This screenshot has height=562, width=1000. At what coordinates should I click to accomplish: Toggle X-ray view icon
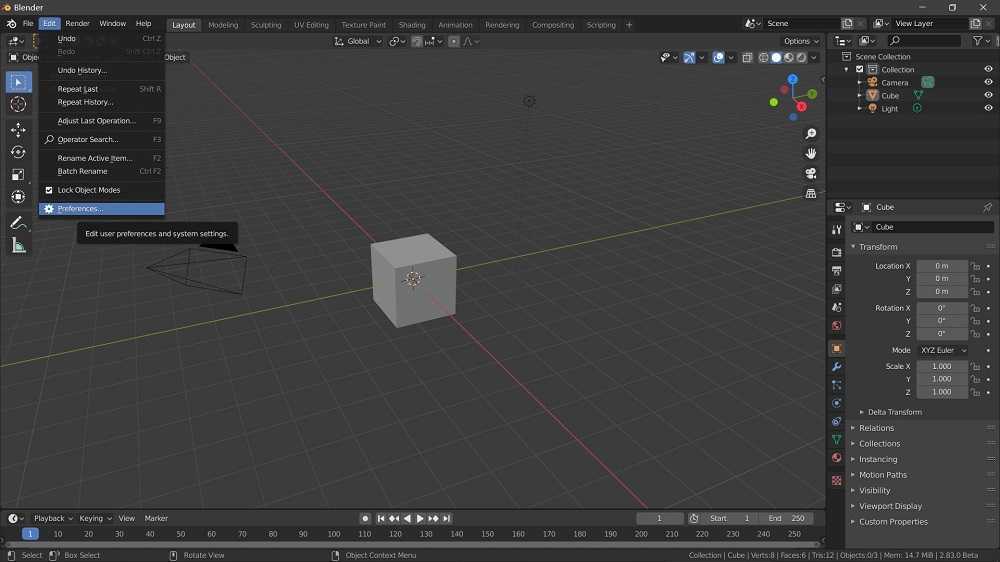[747, 57]
